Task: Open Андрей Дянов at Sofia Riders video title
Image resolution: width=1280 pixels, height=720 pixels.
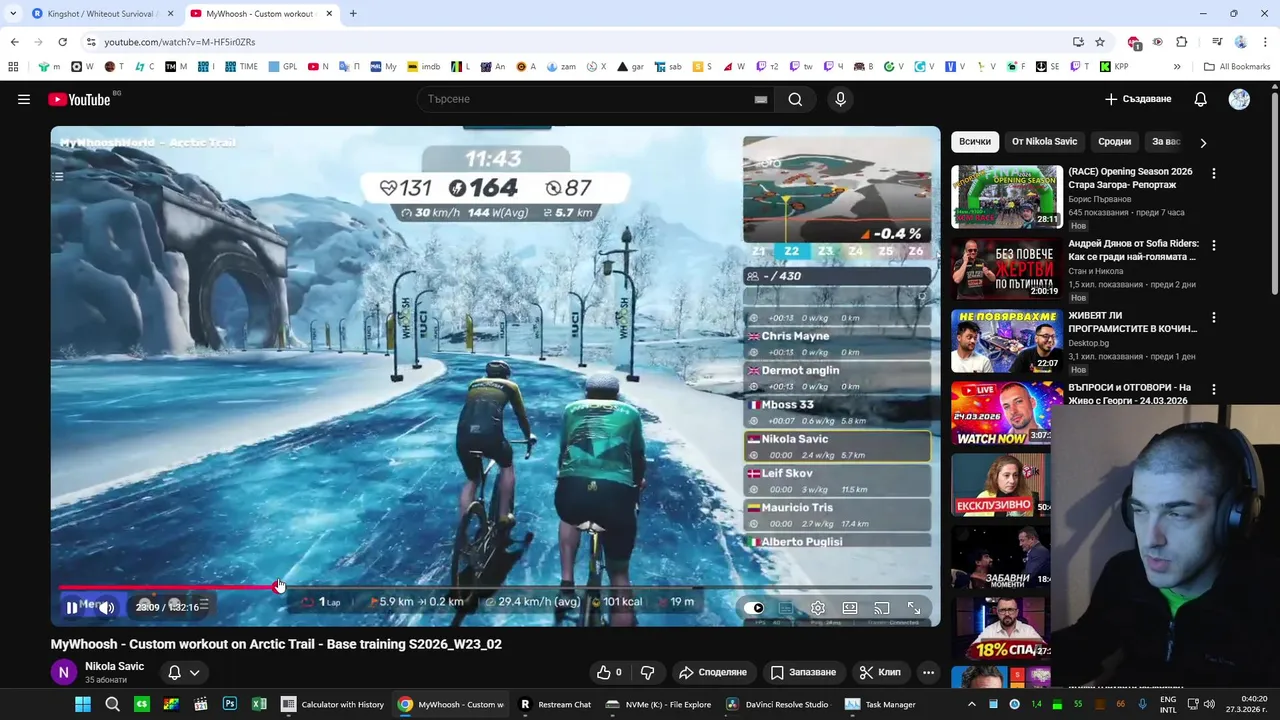Action: click(1132, 250)
